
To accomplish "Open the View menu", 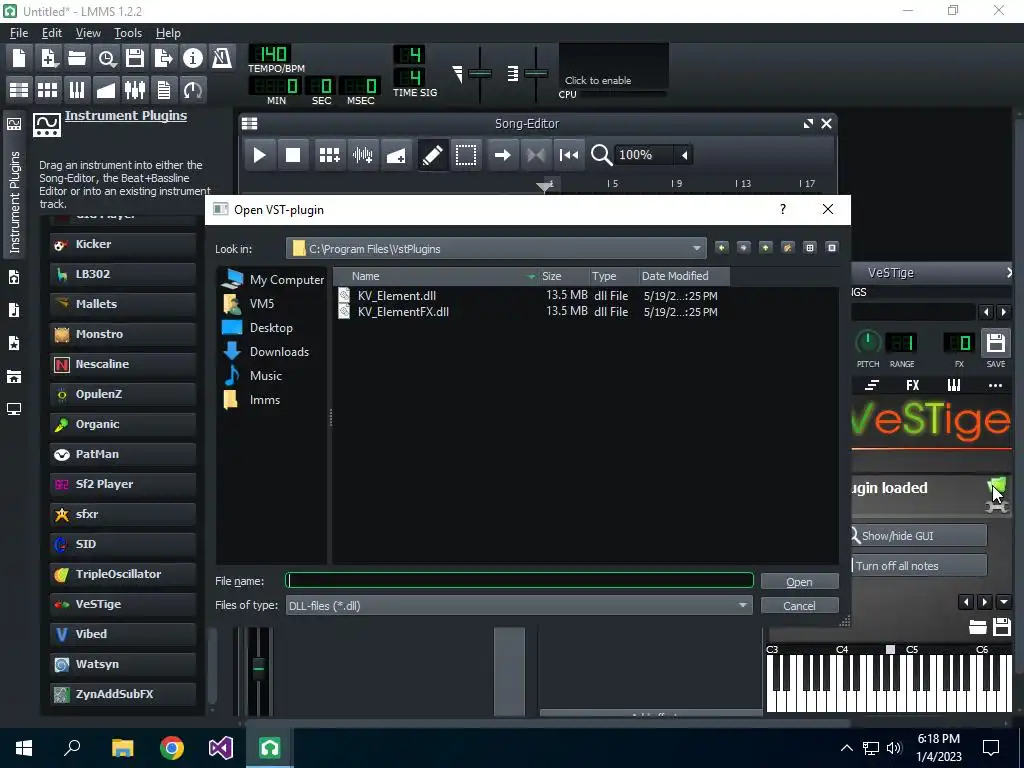I will coord(88,33).
